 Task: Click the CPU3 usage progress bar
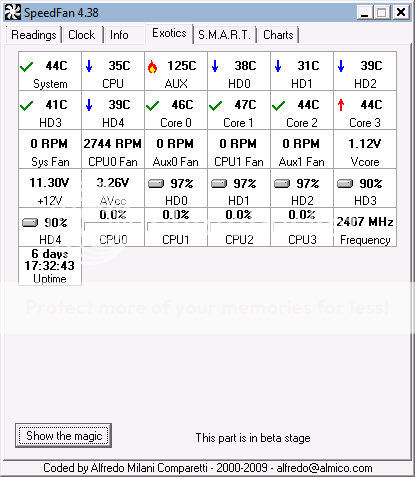point(302,227)
